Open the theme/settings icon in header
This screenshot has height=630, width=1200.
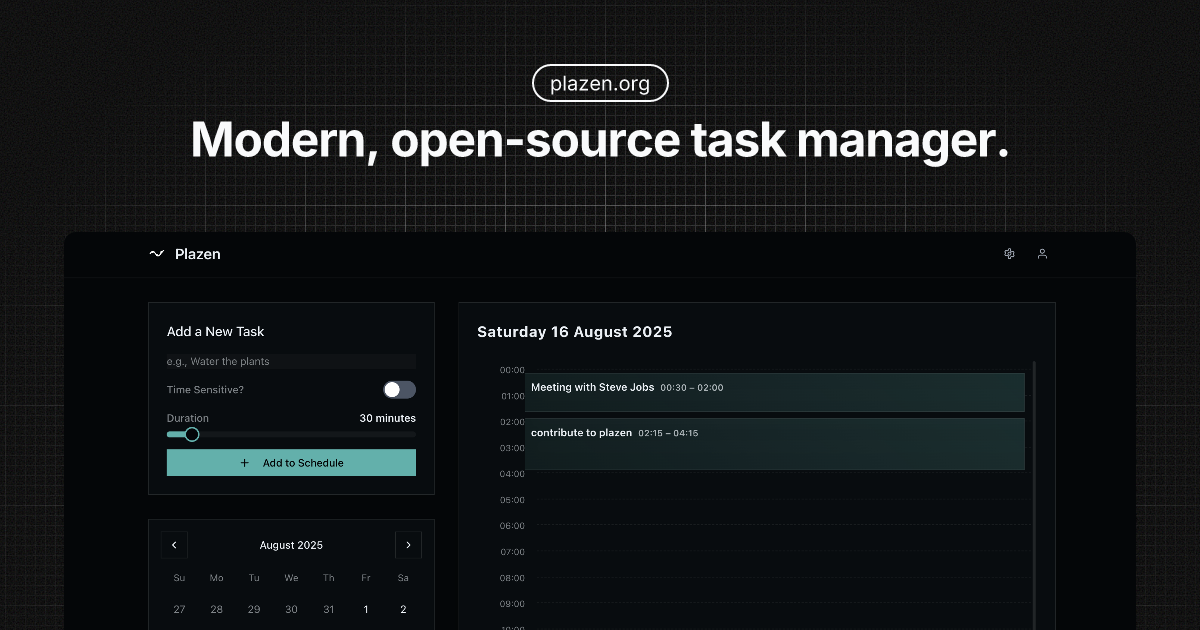point(1009,254)
